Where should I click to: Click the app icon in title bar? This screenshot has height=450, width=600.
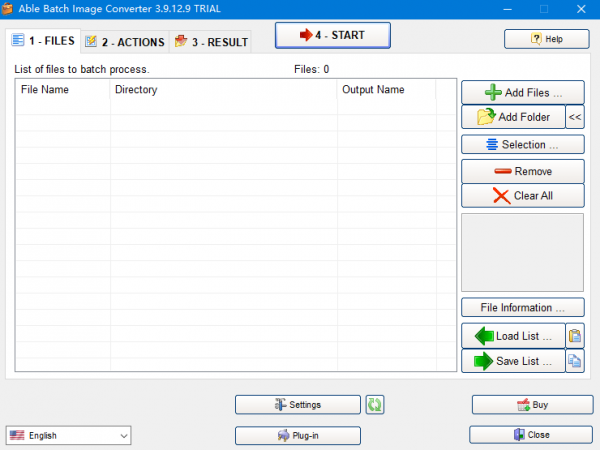point(7,9)
